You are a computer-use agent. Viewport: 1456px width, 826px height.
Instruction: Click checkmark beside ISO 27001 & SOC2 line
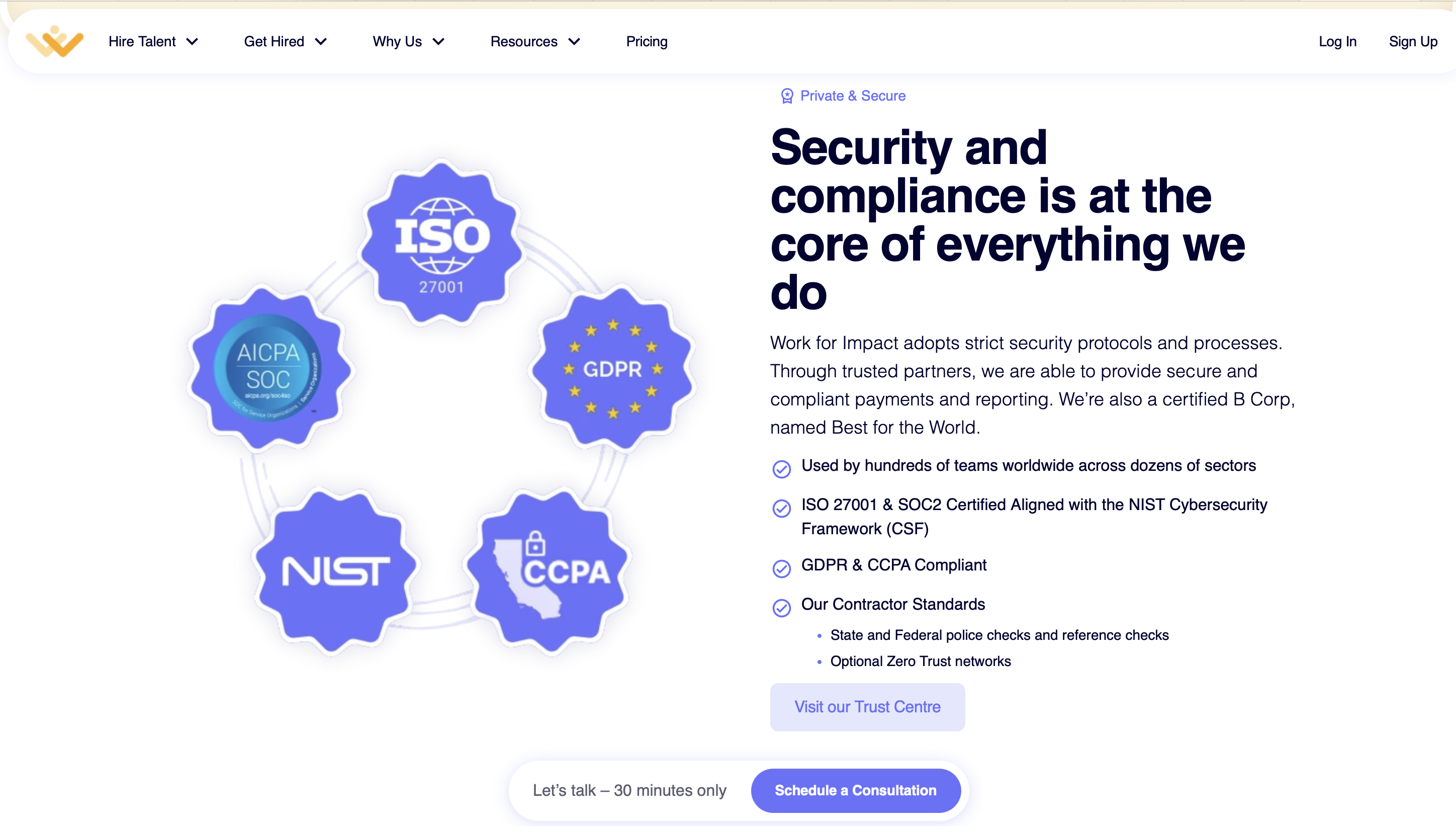[782, 508]
